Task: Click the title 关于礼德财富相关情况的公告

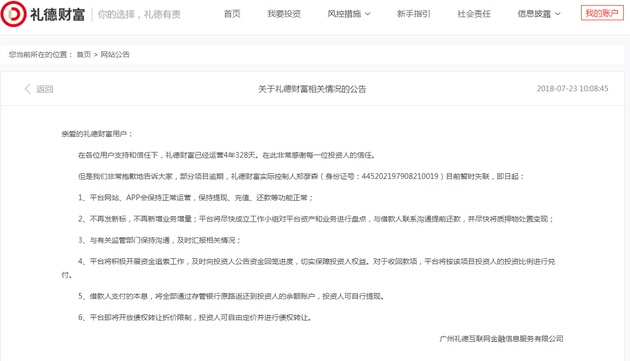Action: (312, 89)
